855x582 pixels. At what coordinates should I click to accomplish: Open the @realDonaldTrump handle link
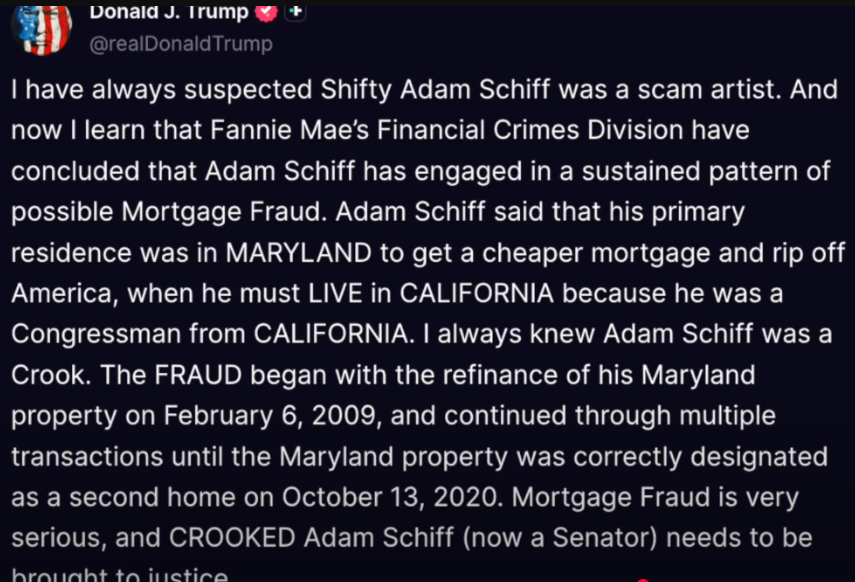click(x=181, y=44)
